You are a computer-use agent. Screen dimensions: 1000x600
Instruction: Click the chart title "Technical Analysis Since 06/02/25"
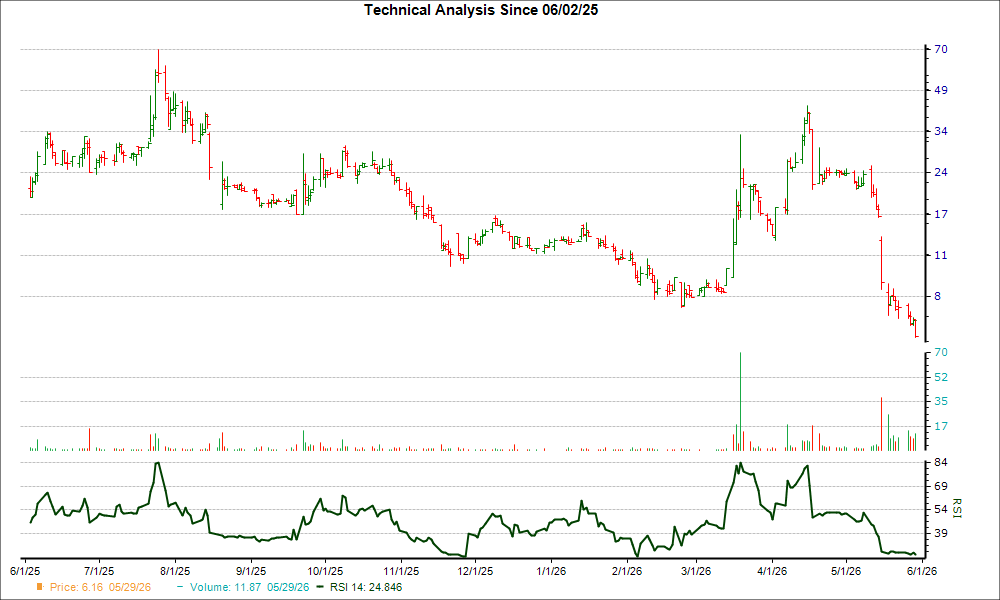(481, 10)
